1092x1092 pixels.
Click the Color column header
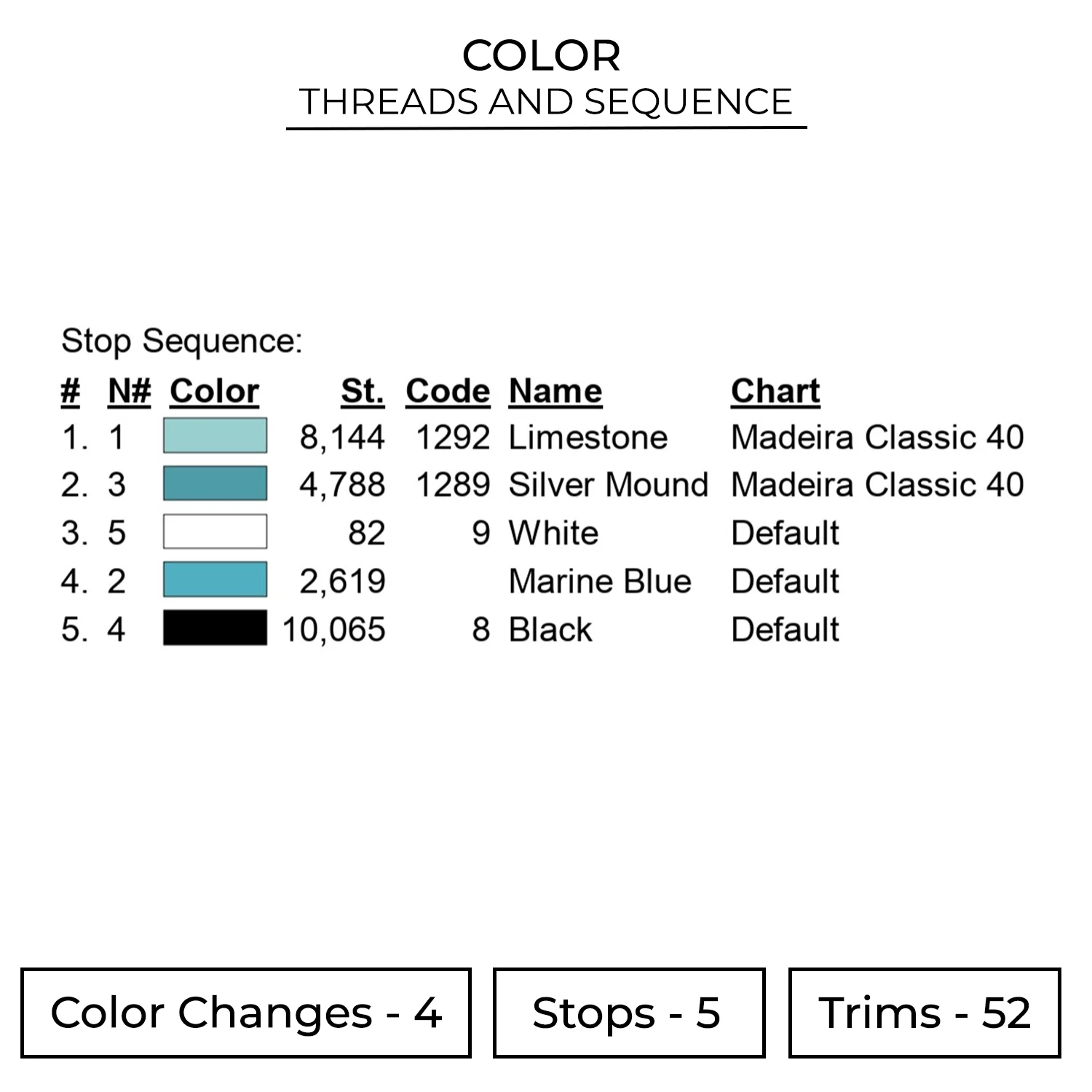tap(214, 391)
